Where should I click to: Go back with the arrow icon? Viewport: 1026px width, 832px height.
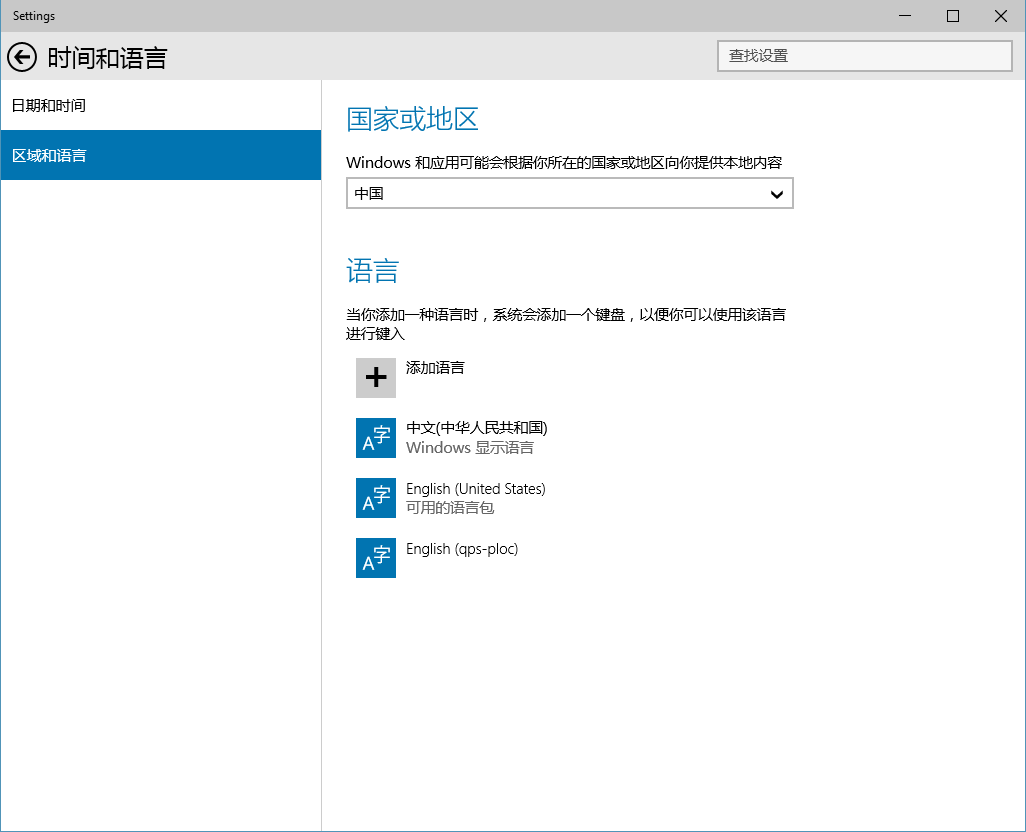click(22, 58)
